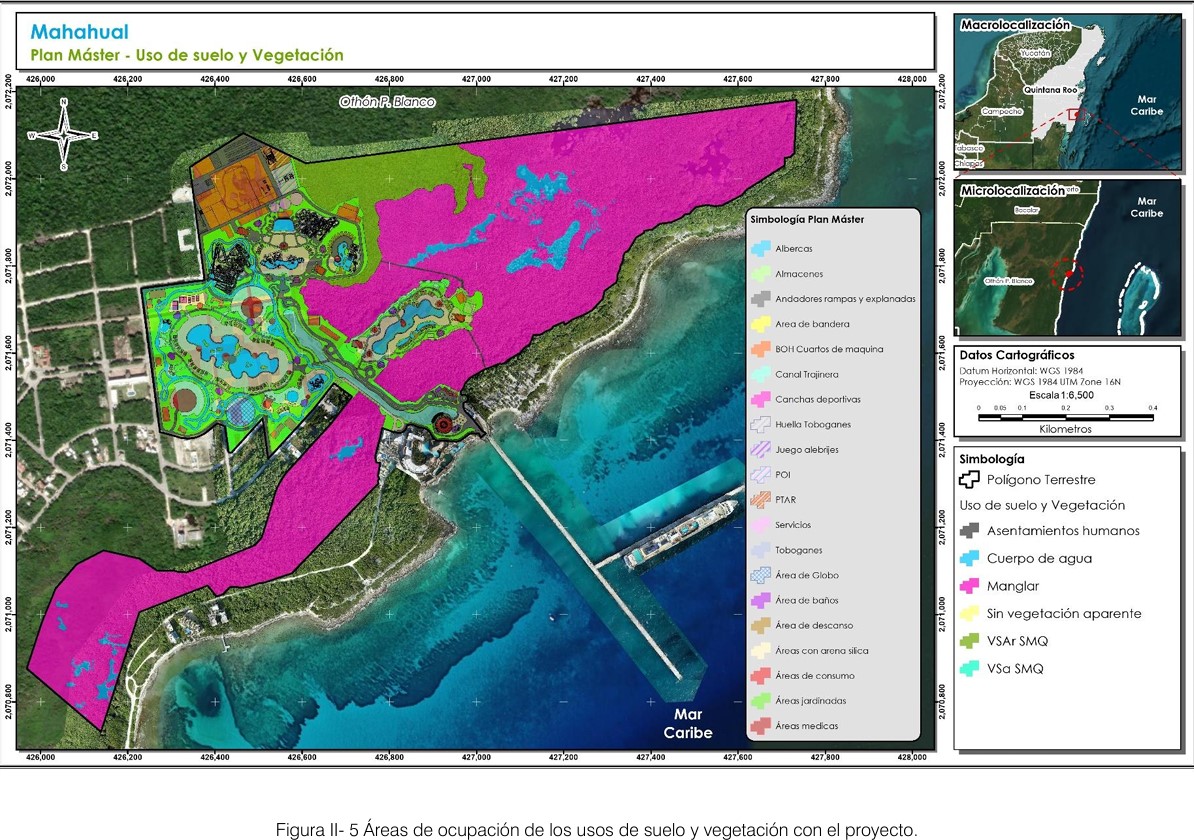Screen dimensions: 1194x840
Task: Click the Sin vegetación aparente label
Action: point(1064,614)
